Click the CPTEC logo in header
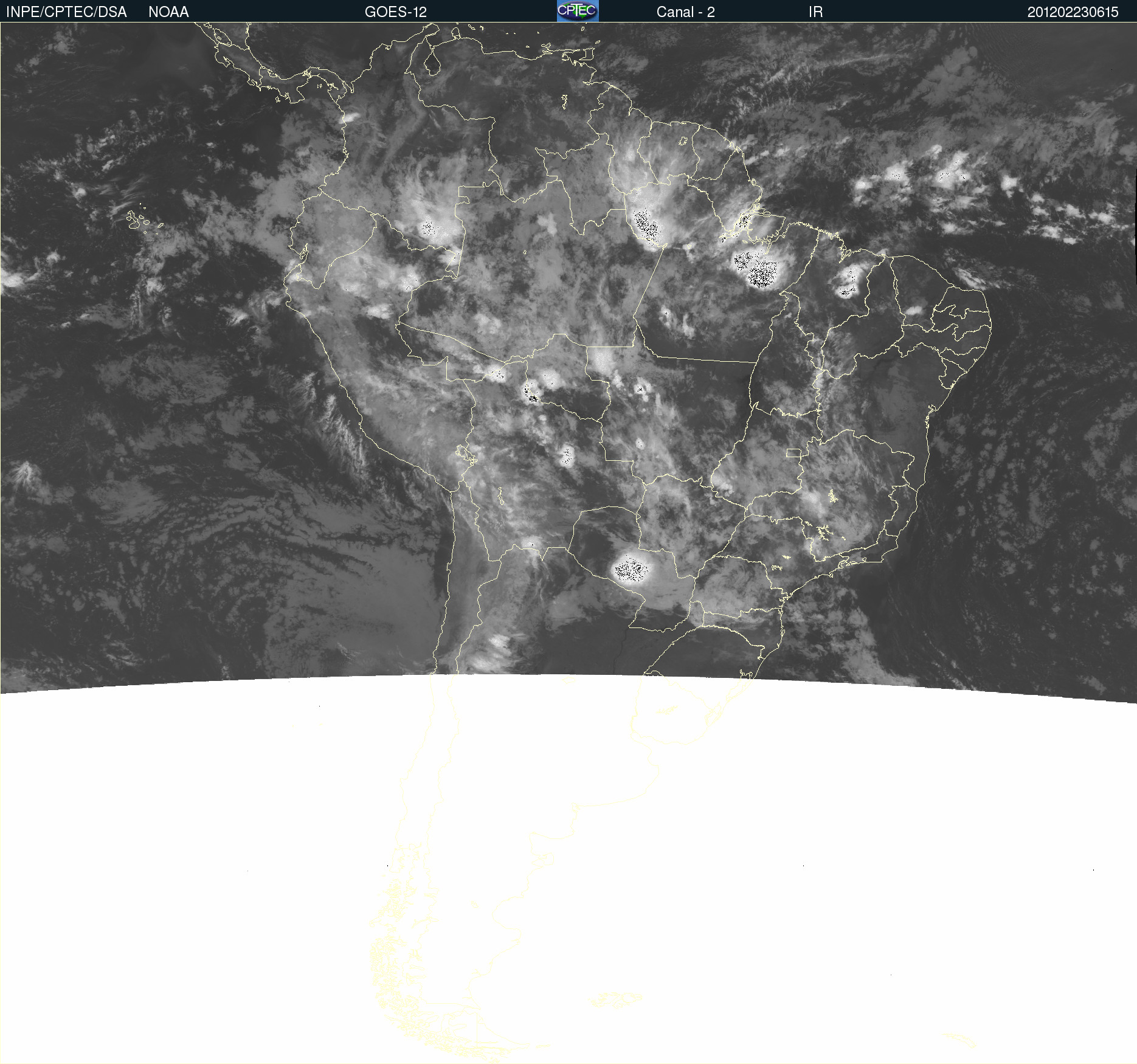Screen dimensions: 1137x1064 click(578, 11)
